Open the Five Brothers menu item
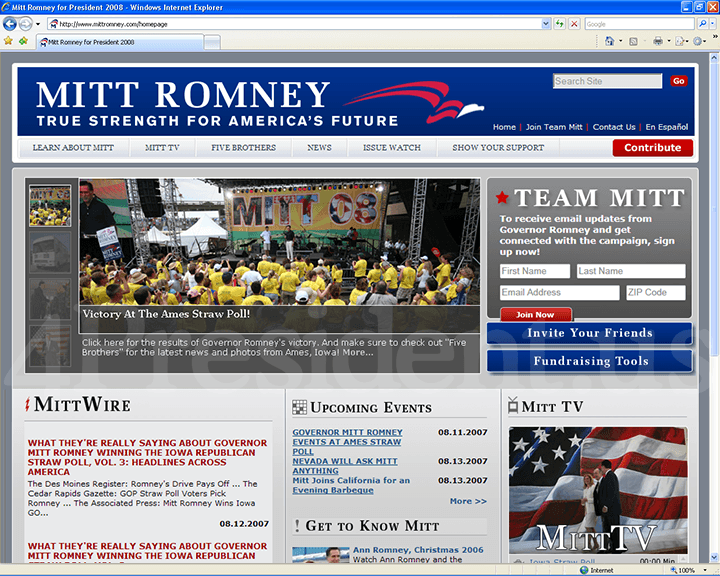The height and width of the screenshot is (576, 720). 243,147
